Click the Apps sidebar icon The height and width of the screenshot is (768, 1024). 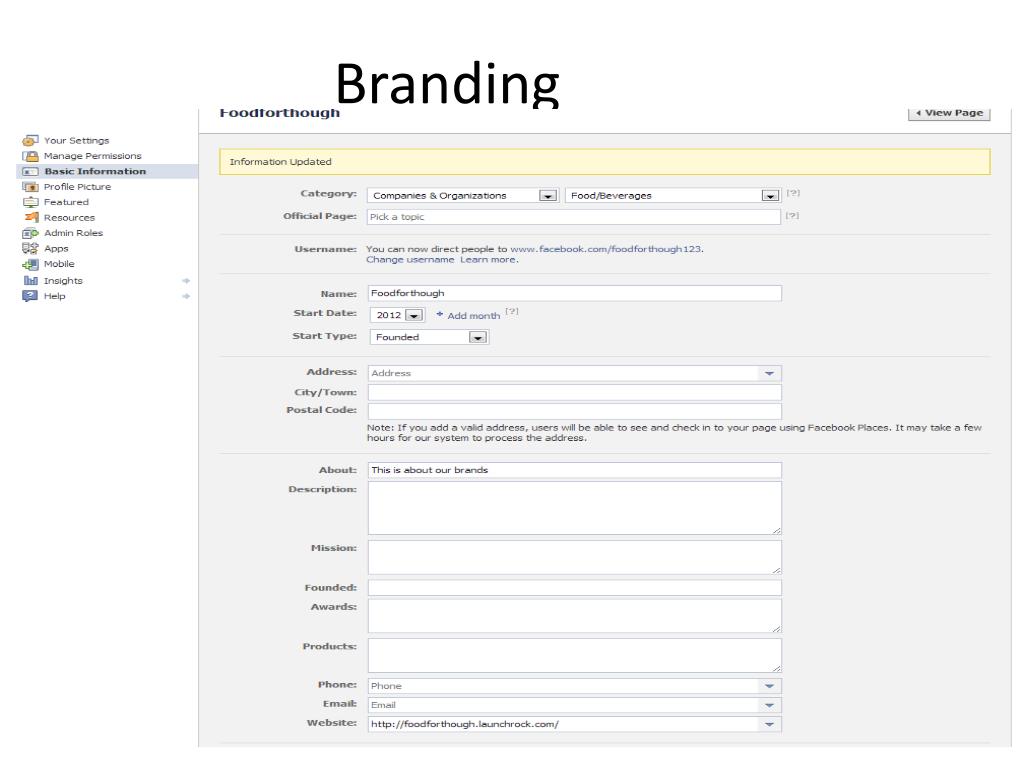[30, 248]
